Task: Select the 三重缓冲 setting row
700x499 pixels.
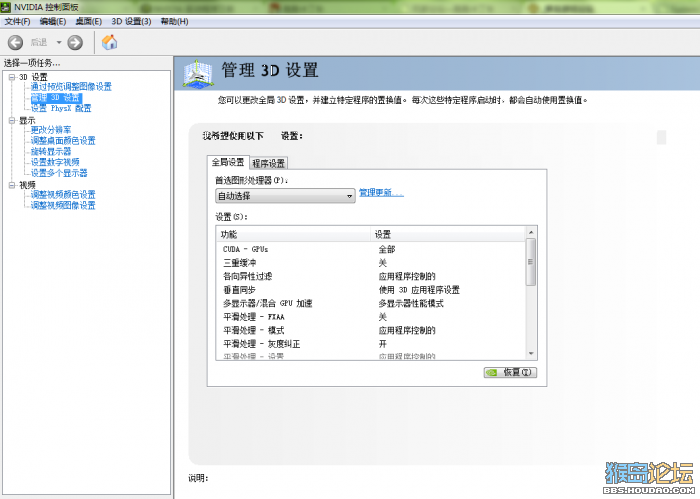Action: [371, 263]
